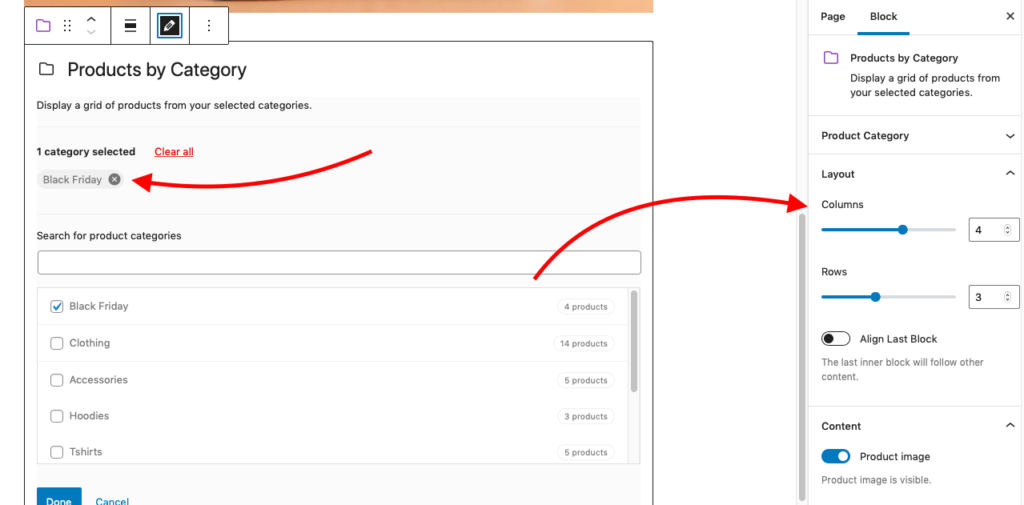Move block down with the down arrow
The height and width of the screenshot is (505, 1024).
coord(91,32)
